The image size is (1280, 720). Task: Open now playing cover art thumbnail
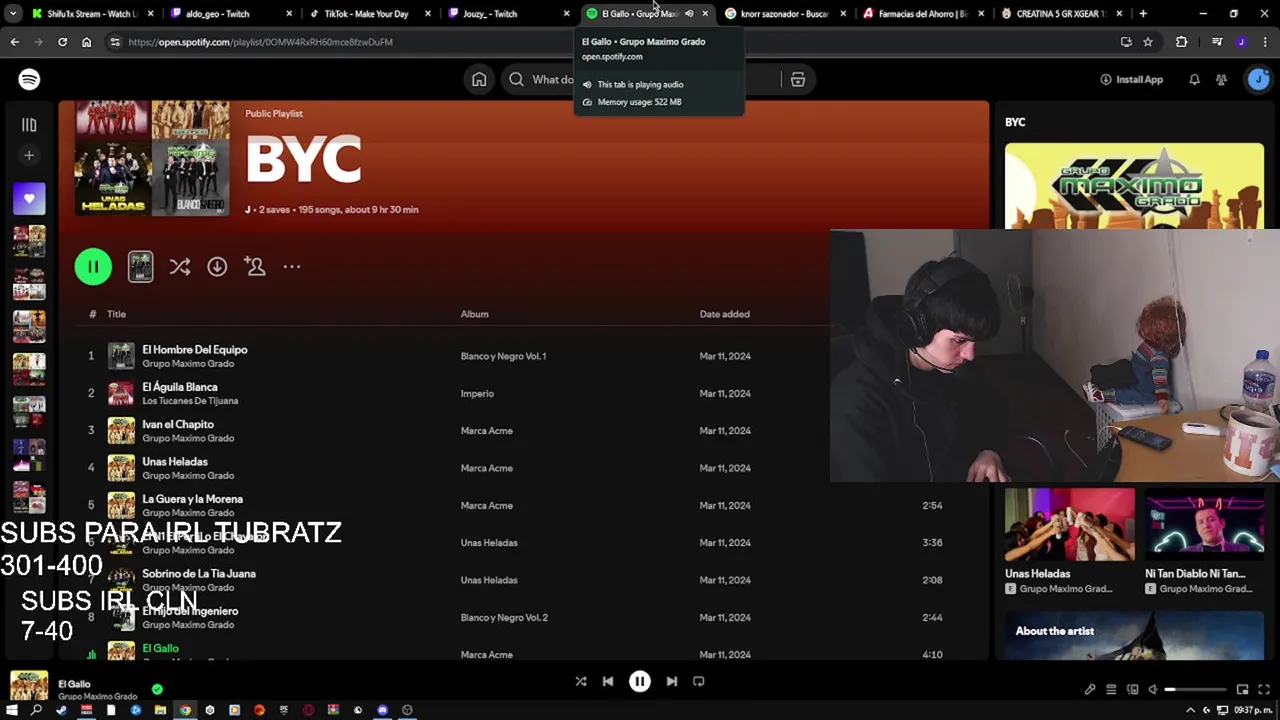pyautogui.click(x=29, y=686)
